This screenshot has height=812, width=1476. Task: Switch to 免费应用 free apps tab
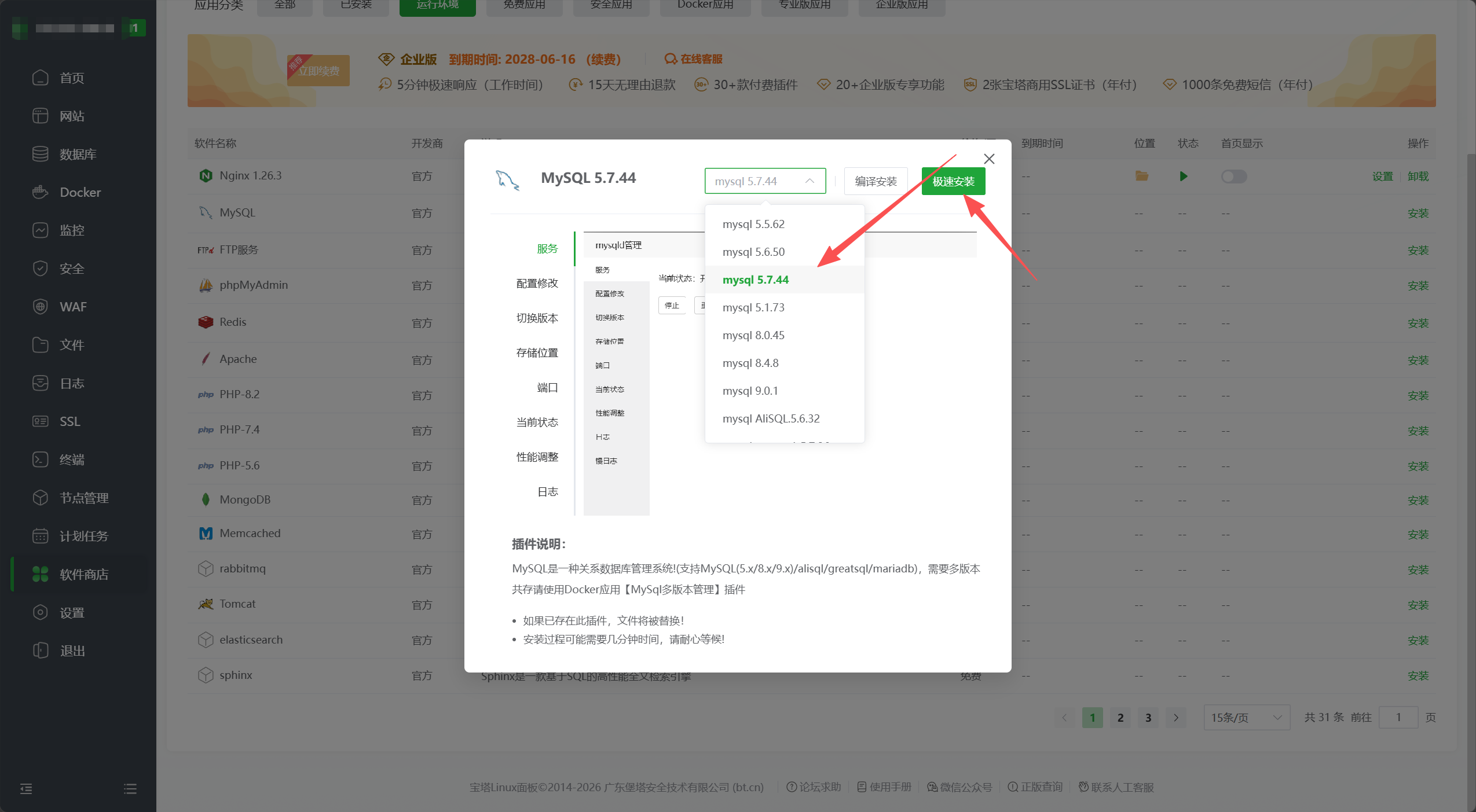pos(524,6)
